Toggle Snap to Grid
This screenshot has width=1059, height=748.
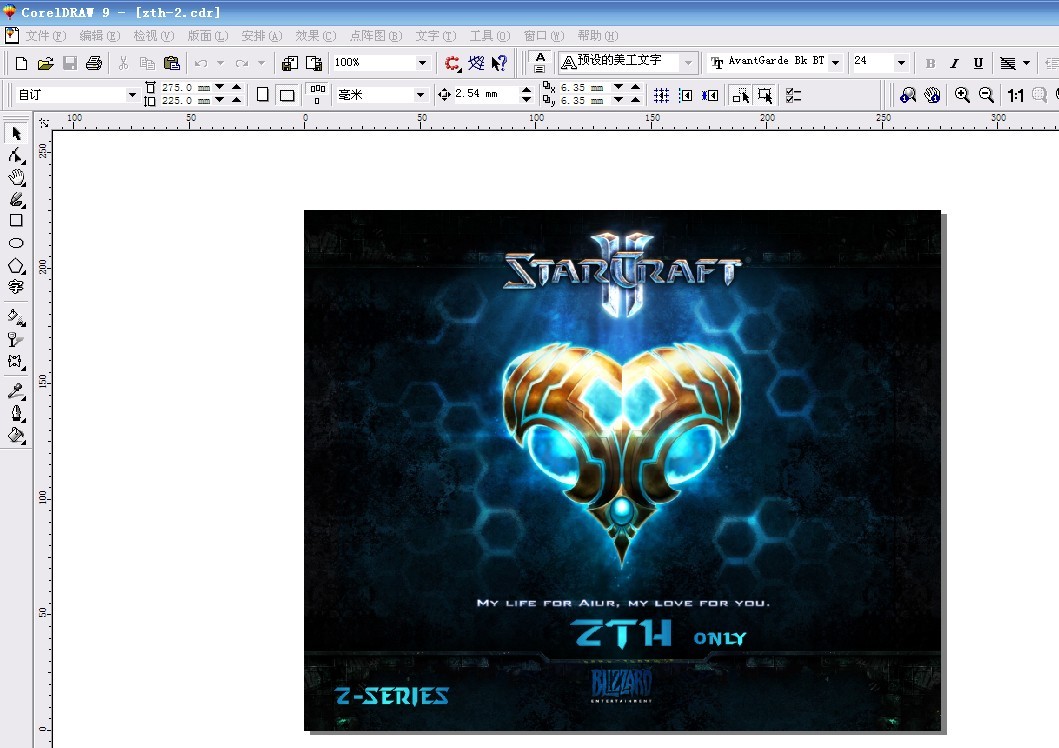[661, 95]
